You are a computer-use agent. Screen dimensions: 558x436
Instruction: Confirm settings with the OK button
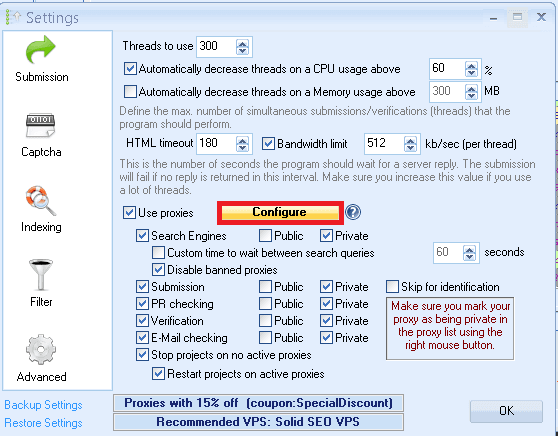(506, 411)
